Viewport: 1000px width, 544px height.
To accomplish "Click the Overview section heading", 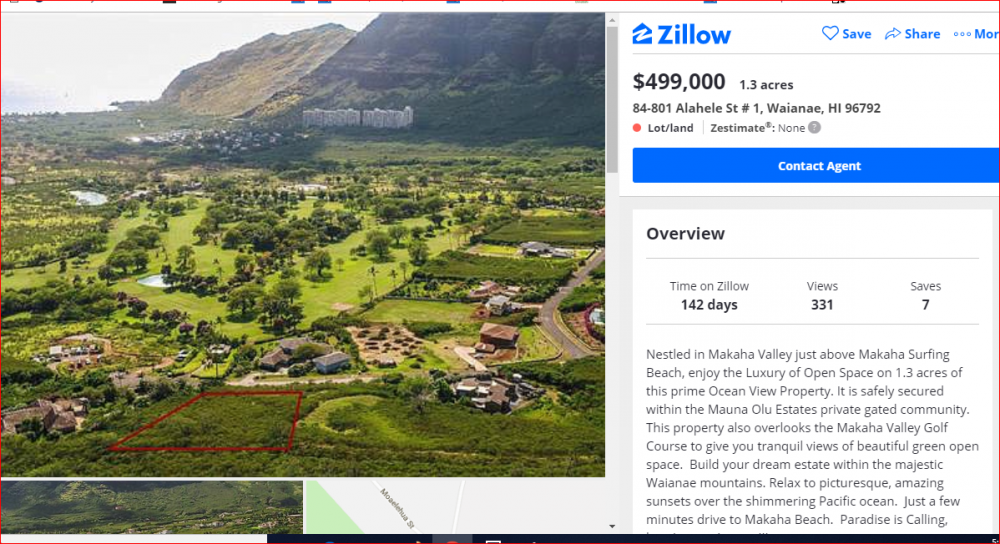I will (685, 234).
